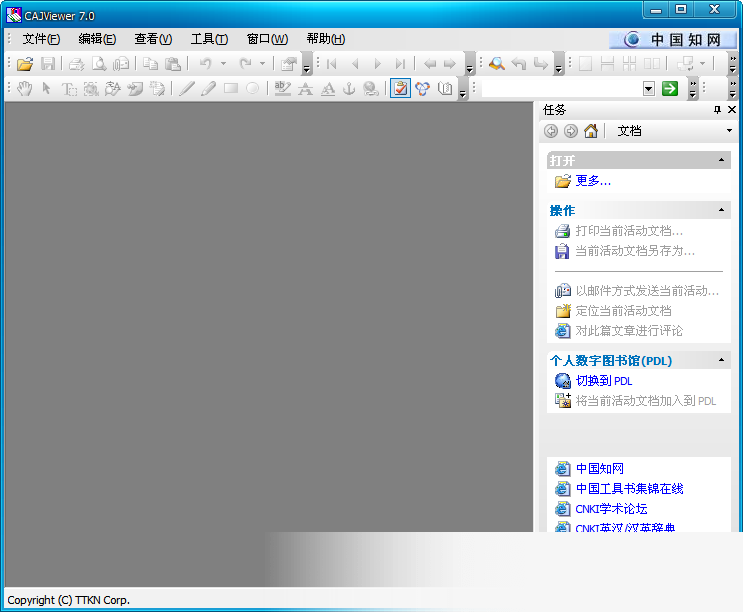Click the open book dictionary icon
The image size is (743, 612).
(445, 89)
